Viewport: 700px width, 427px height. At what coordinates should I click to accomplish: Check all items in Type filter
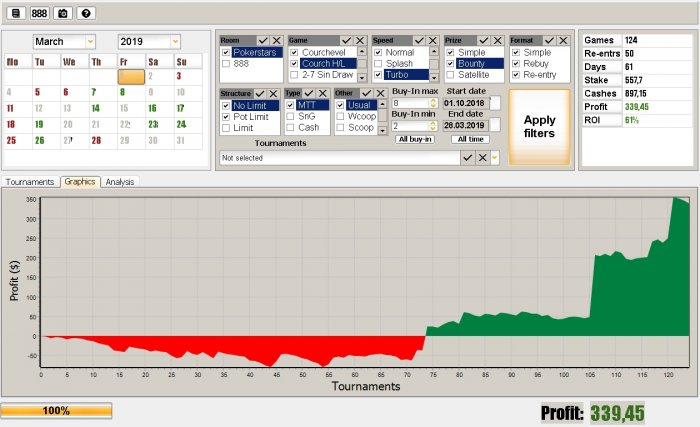tap(309, 93)
